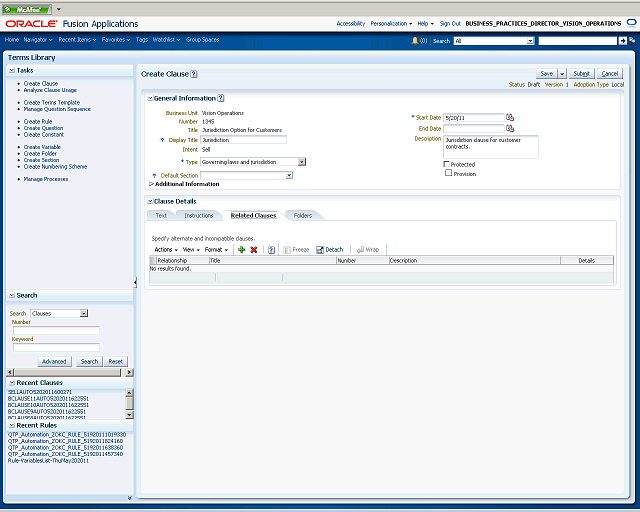
Task: Open the View menu in table toolbar
Action: click(191, 249)
